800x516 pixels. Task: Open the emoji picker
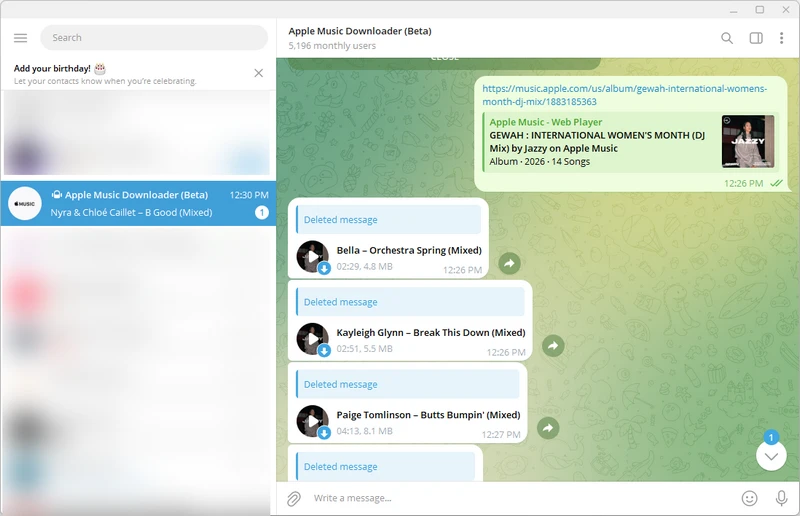[x=749, y=498]
